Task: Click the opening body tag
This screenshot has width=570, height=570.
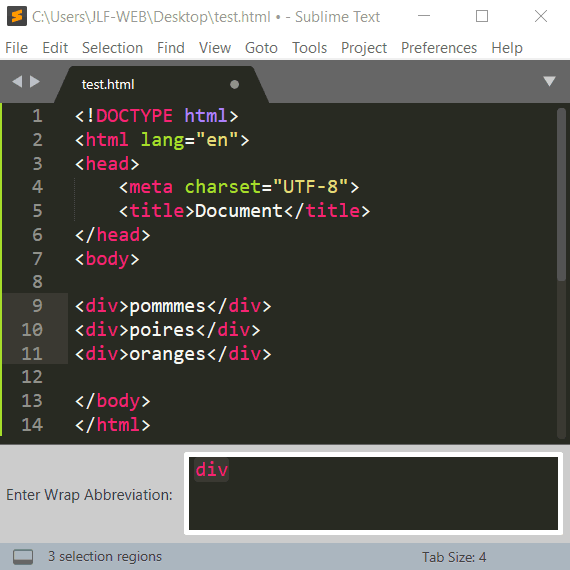Action: click(107, 260)
